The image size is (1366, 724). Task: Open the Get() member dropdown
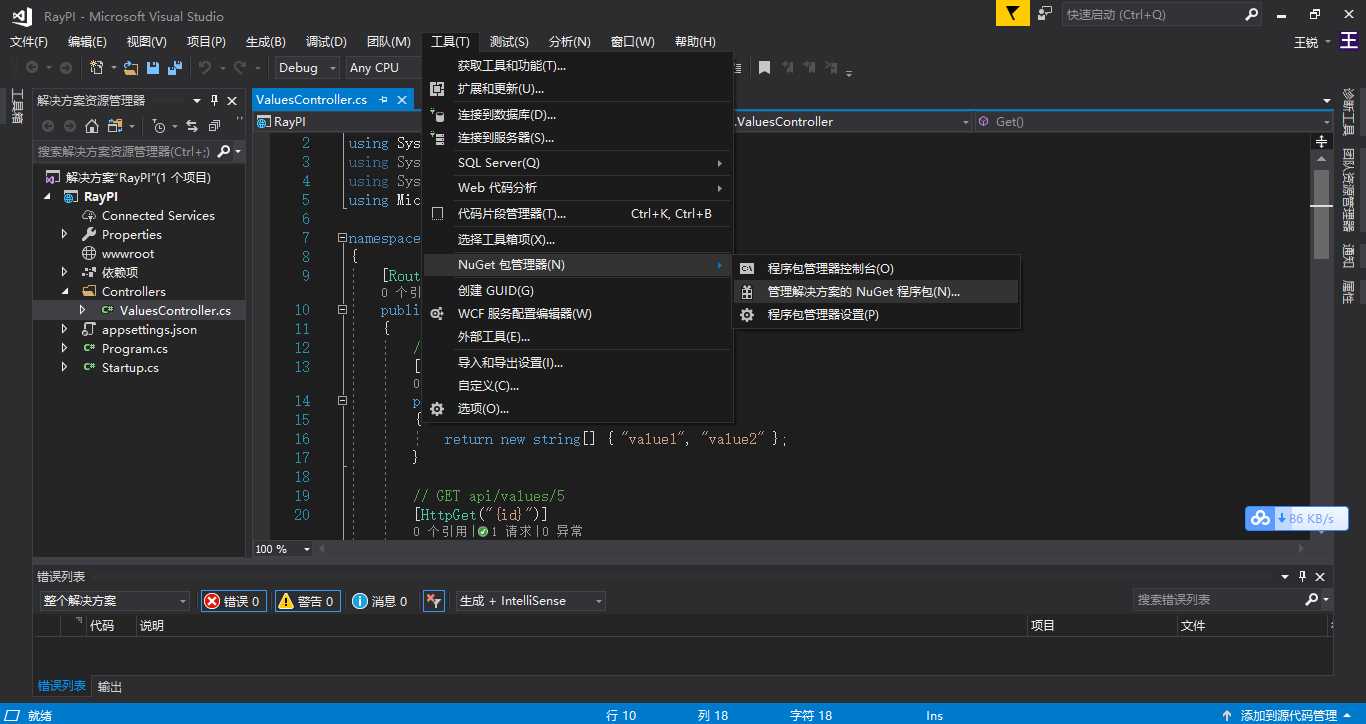pyautogui.click(x=1153, y=121)
